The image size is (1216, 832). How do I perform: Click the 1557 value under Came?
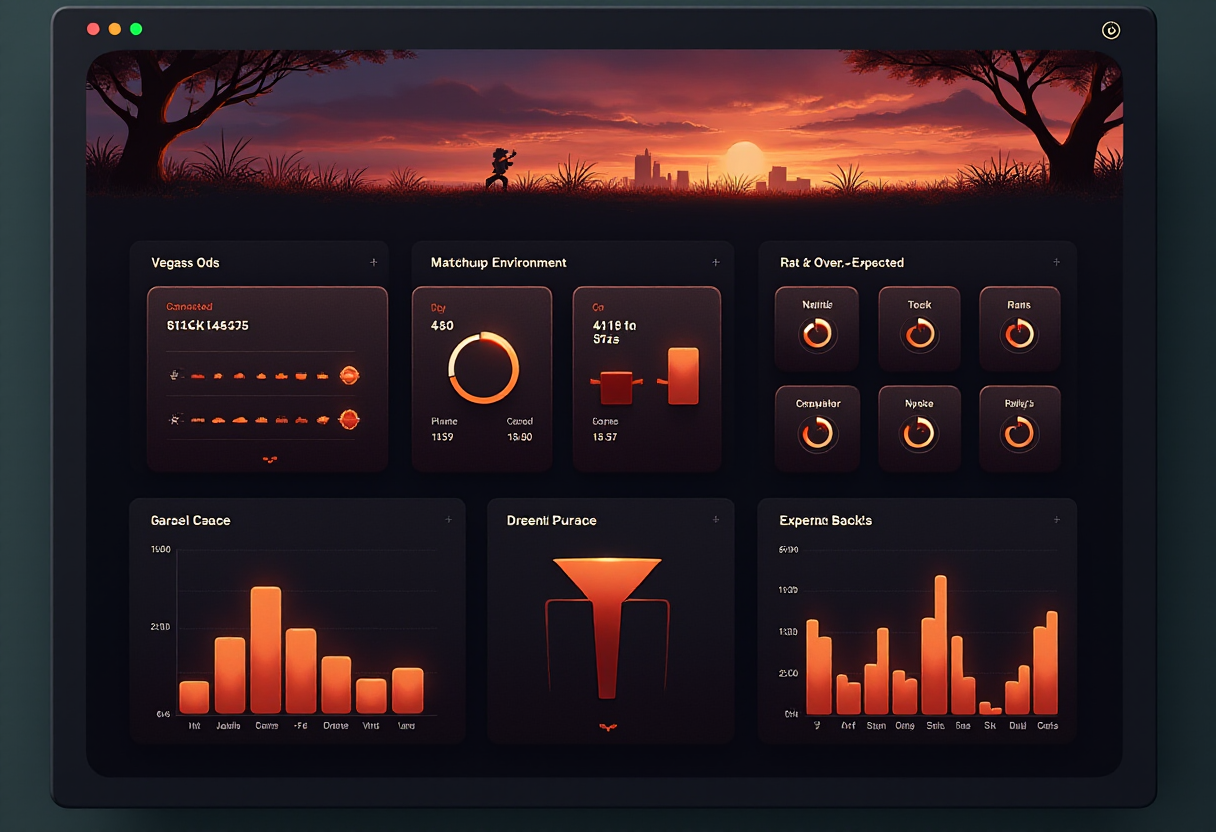click(x=605, y=437)
